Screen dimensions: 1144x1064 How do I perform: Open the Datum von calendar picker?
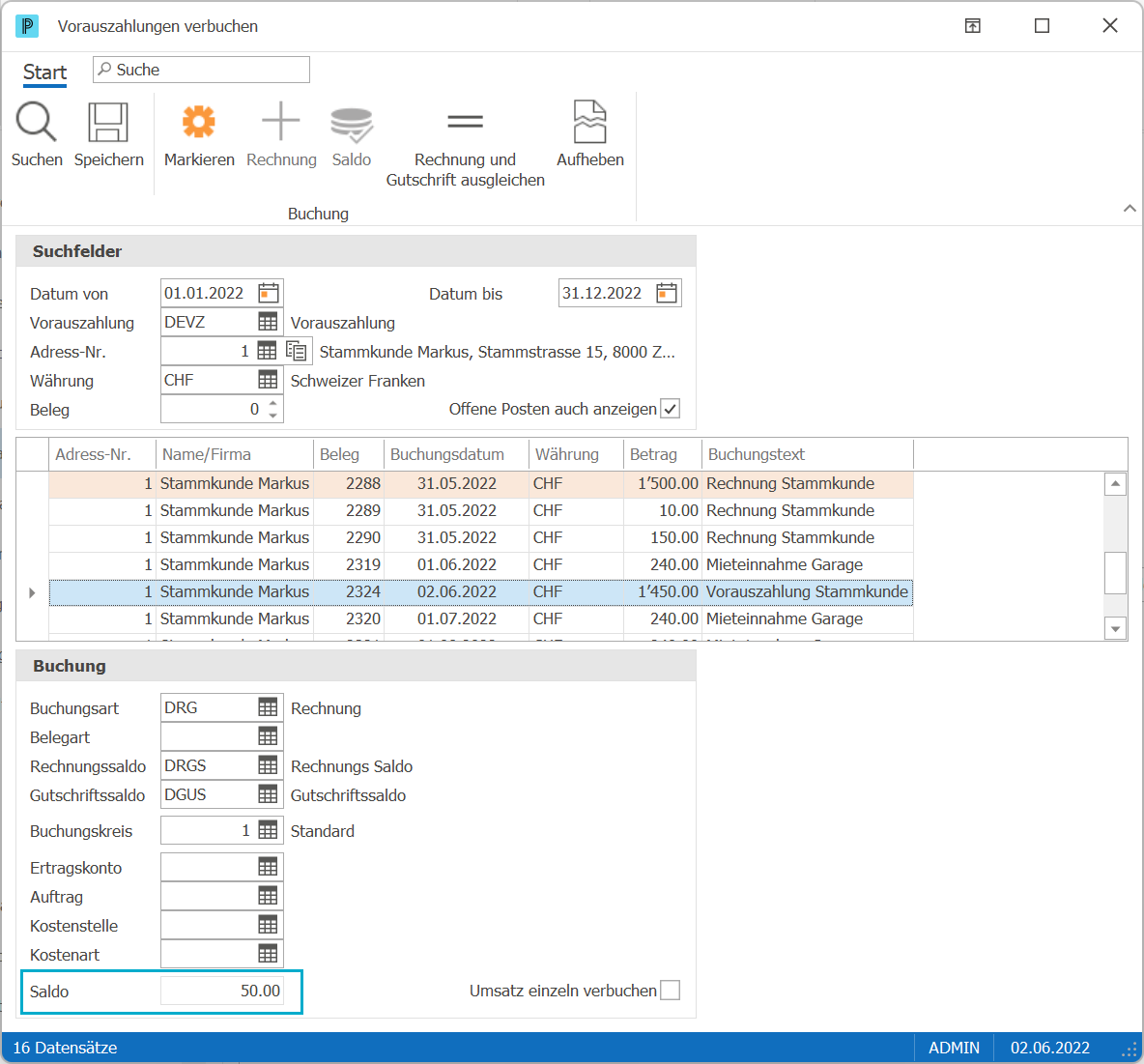(269, 294)
